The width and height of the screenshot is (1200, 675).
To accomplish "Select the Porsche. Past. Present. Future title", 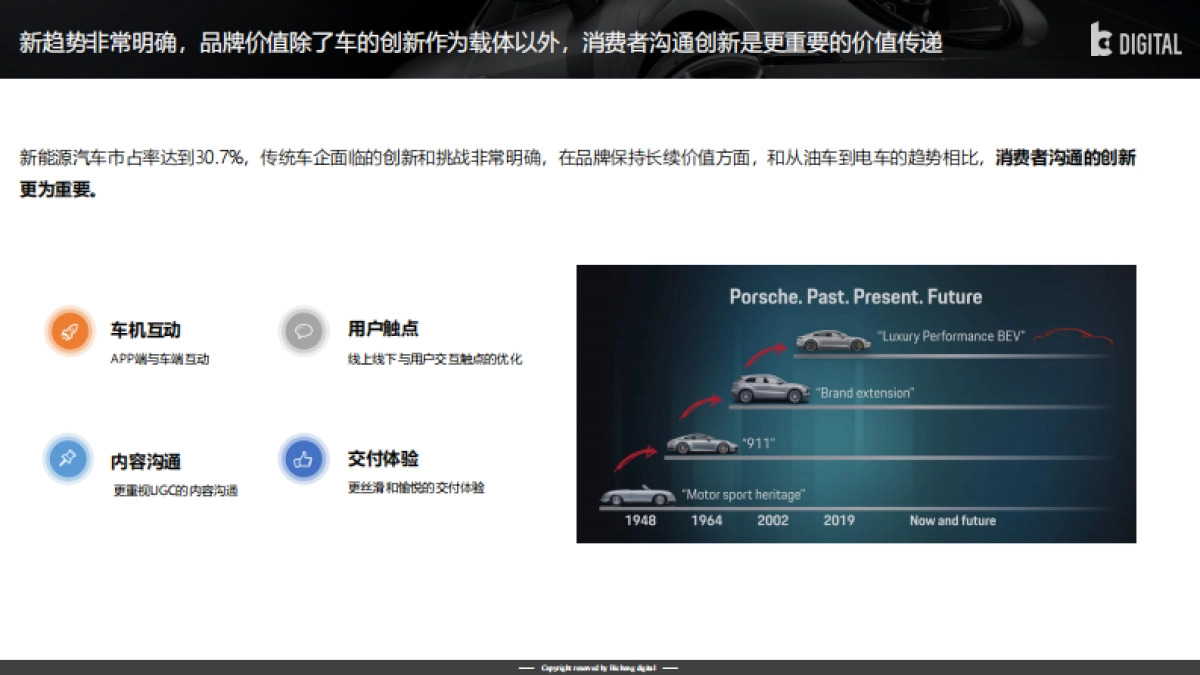I will click(x=856, y=296).
